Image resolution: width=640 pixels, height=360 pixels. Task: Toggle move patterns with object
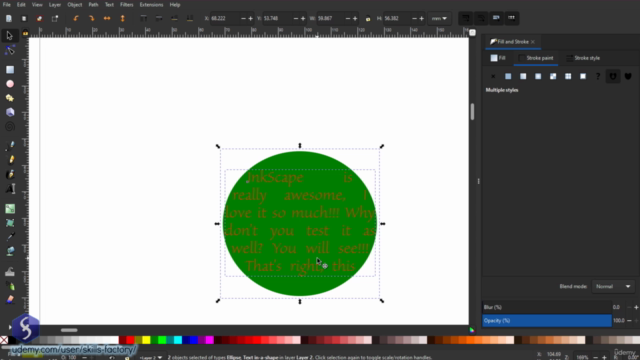pyautogui.click(x=511, y=18)
